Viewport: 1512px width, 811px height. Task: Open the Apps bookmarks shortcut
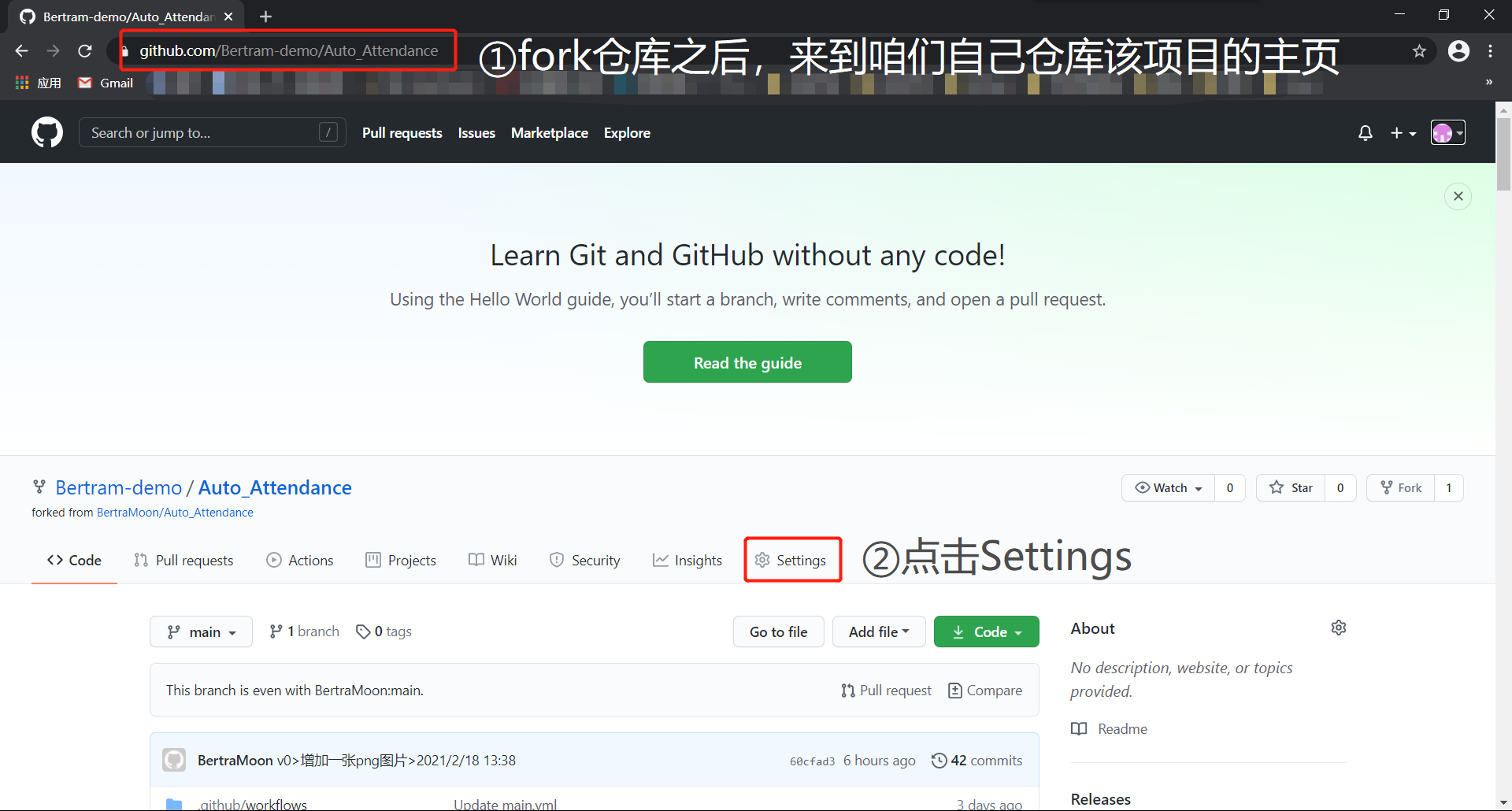(39, 83)
